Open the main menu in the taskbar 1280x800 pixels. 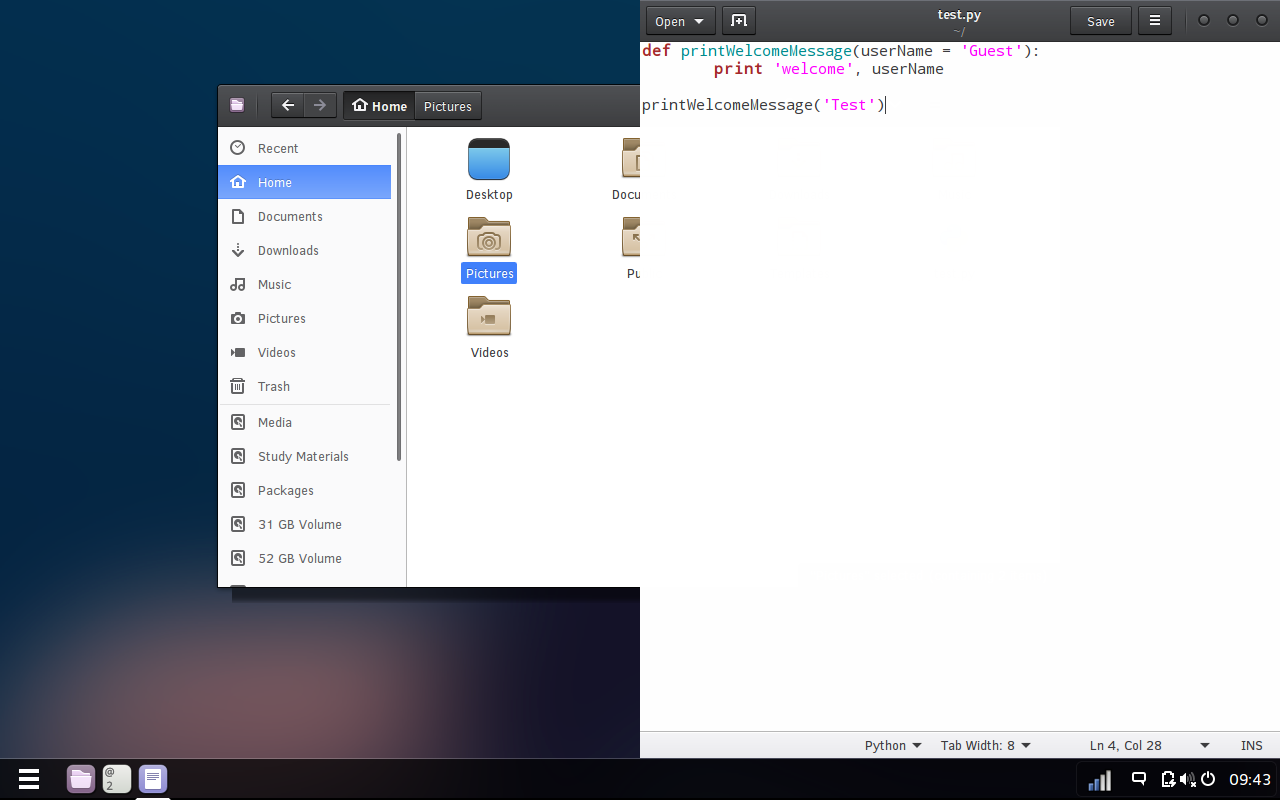pyautogui.click(x=28, y=779)
